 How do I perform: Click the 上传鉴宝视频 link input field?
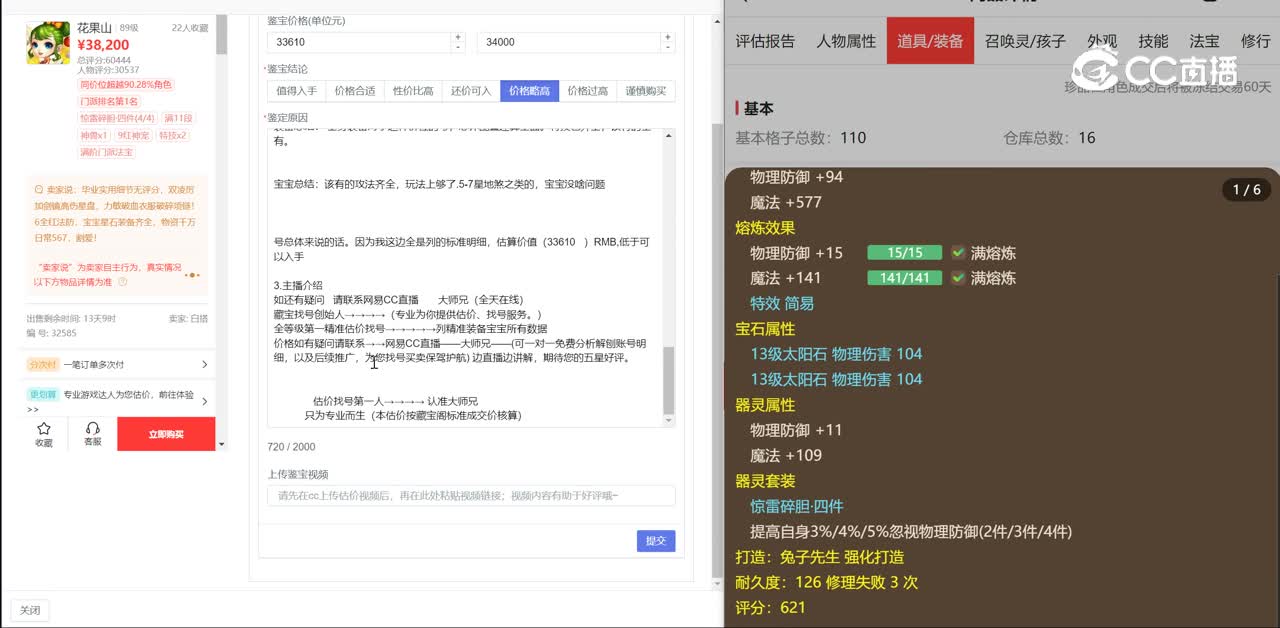[x=471, y=496]
